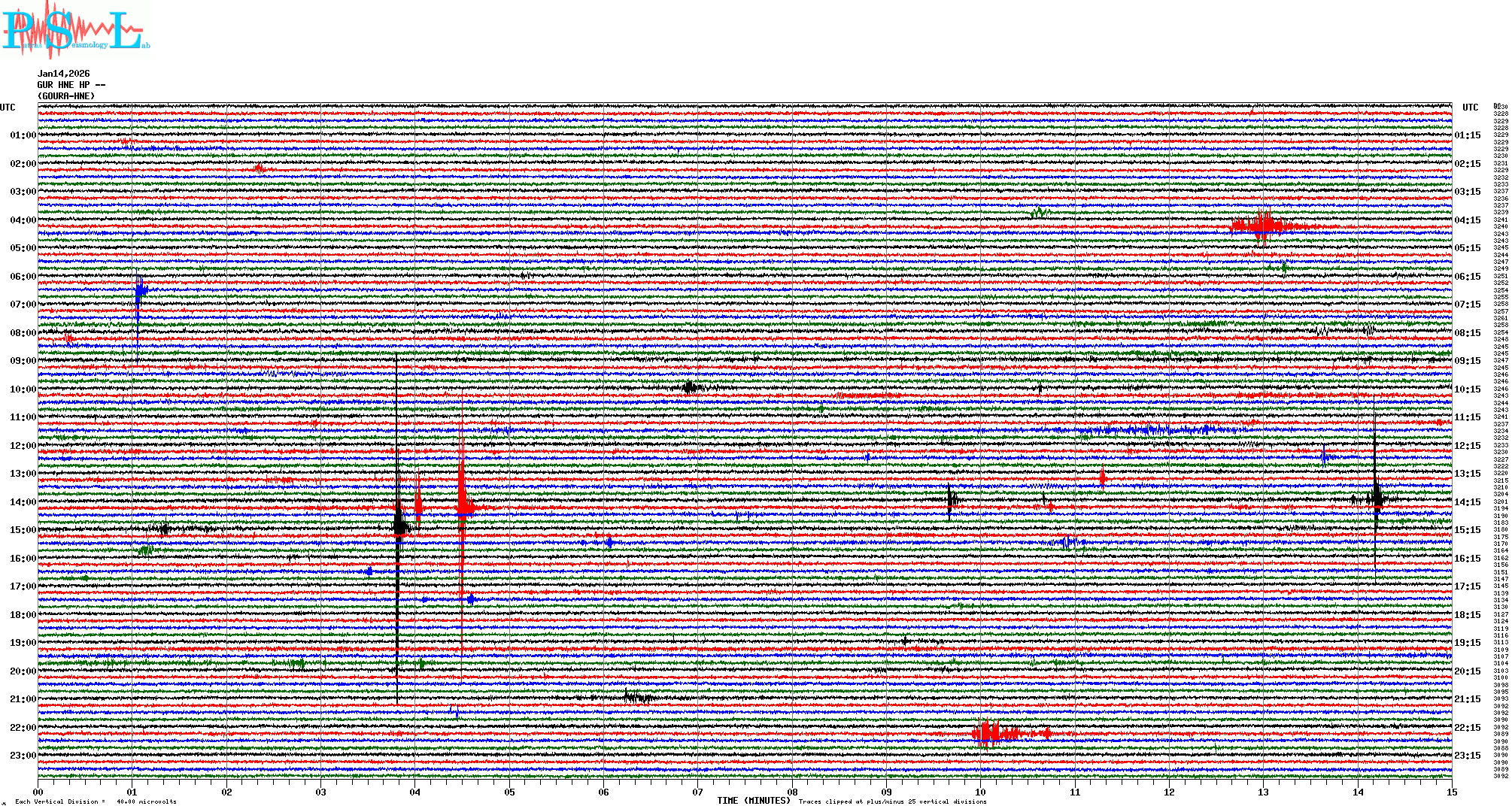Click the 04:15 time label on right

point(1467,220)
